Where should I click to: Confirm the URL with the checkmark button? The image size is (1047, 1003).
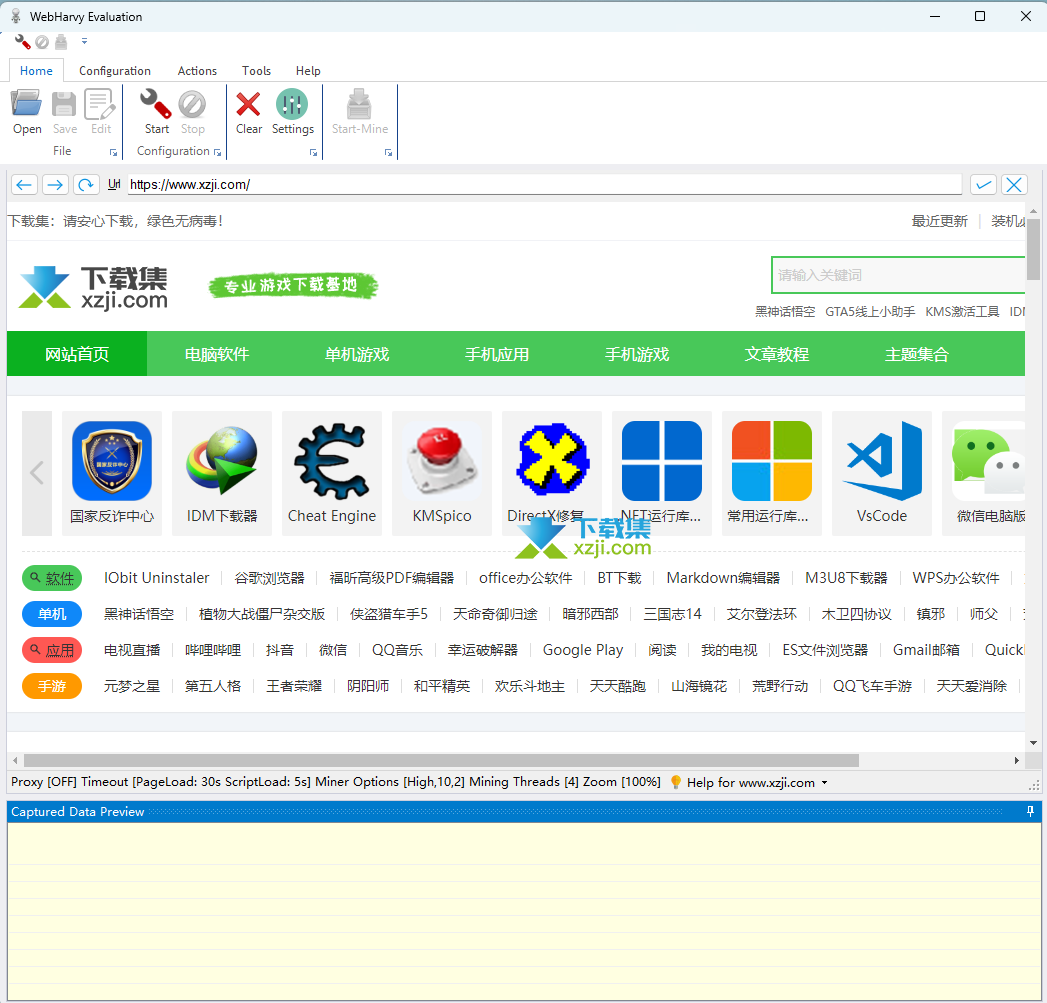(983, 184)
